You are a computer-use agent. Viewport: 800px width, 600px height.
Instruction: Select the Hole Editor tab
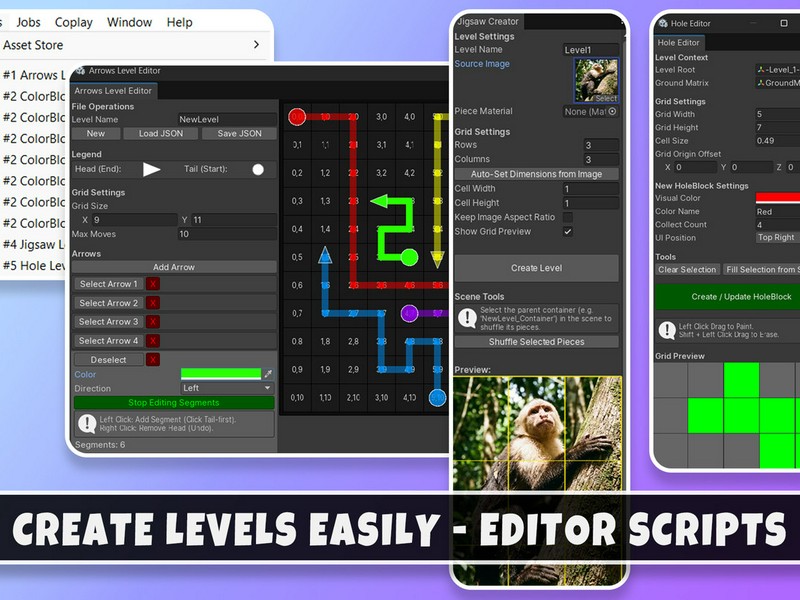679,43
